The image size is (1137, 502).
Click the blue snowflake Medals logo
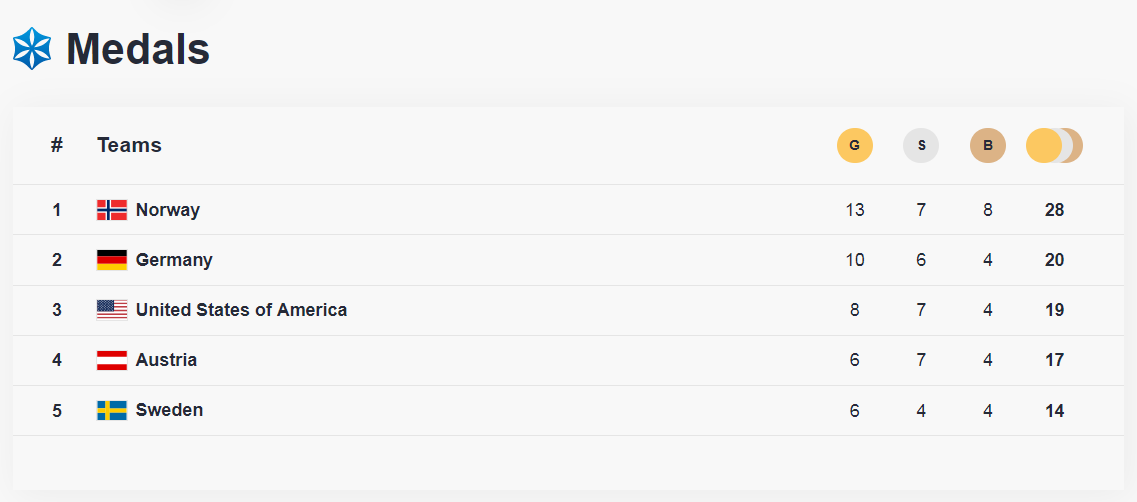point(32,49)
